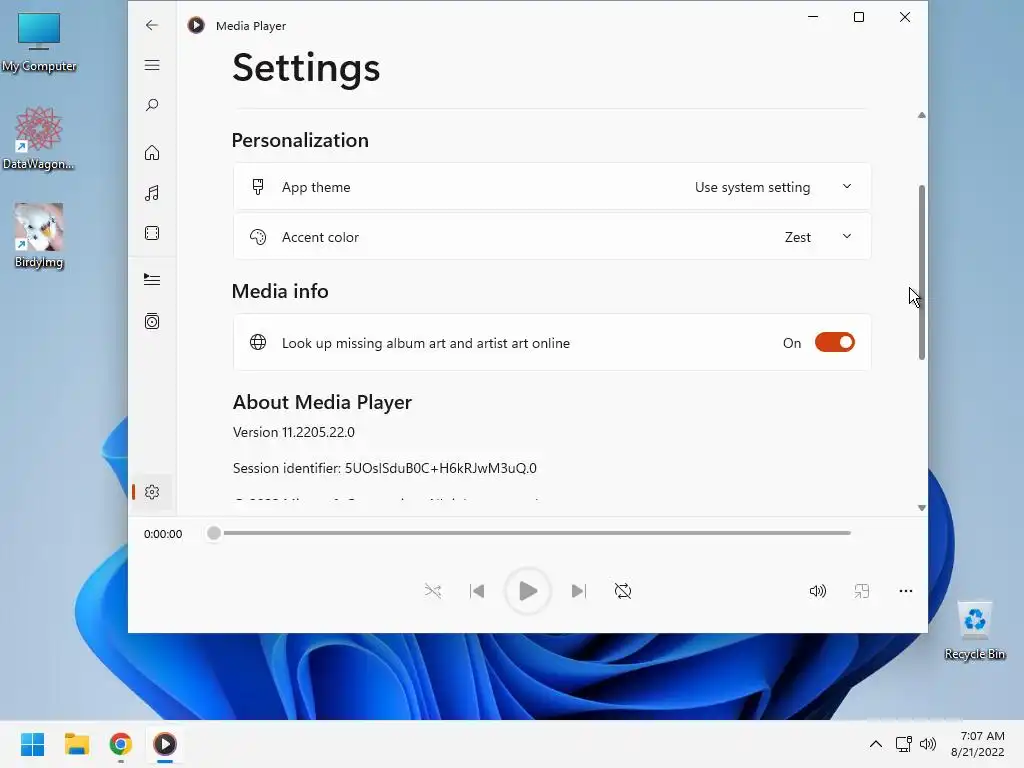Open more options ellipsis menu
Image resolution: width=1024 pixels, height=768 pixels.
[905, 591]
